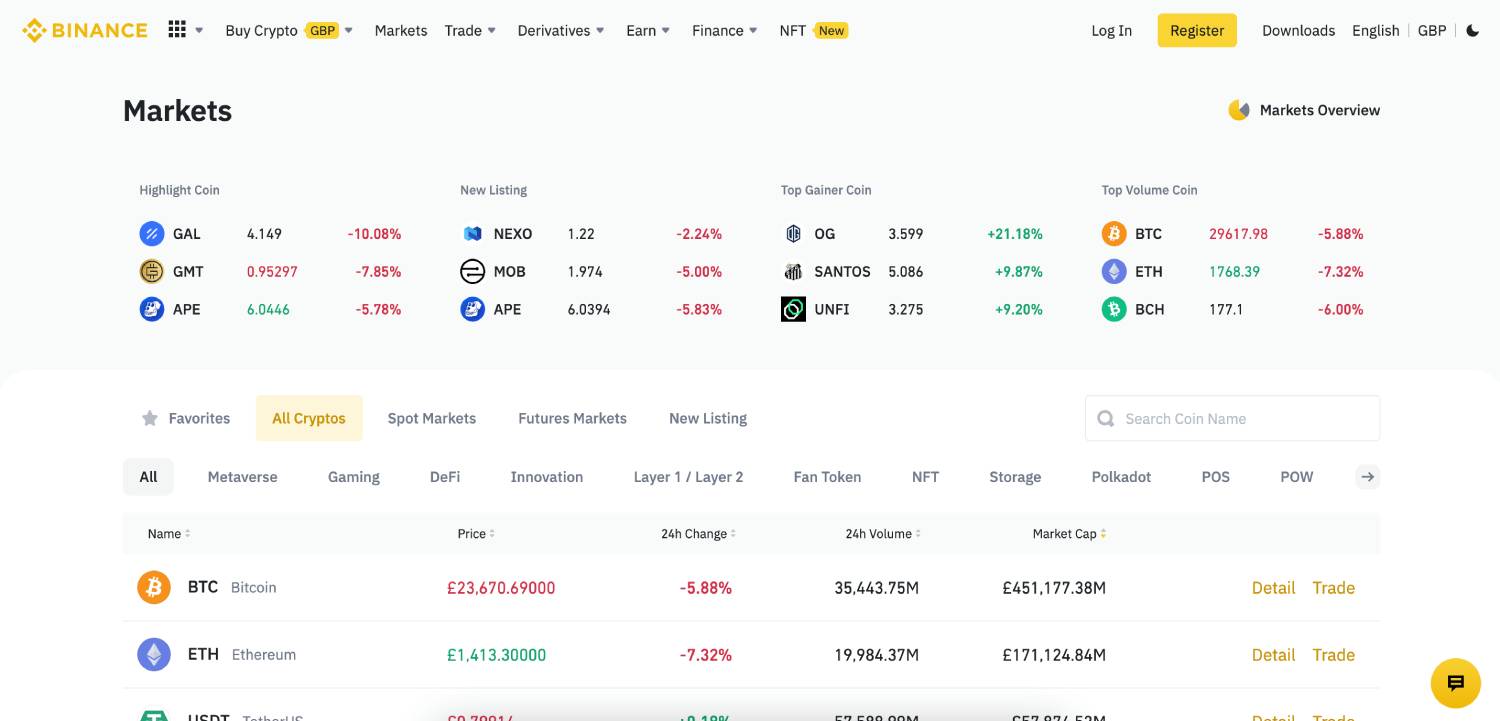This screenshot has width=1500, height=721.
Task: Click Trade for Ethereum row
Action: click(x=1333, y=655)
